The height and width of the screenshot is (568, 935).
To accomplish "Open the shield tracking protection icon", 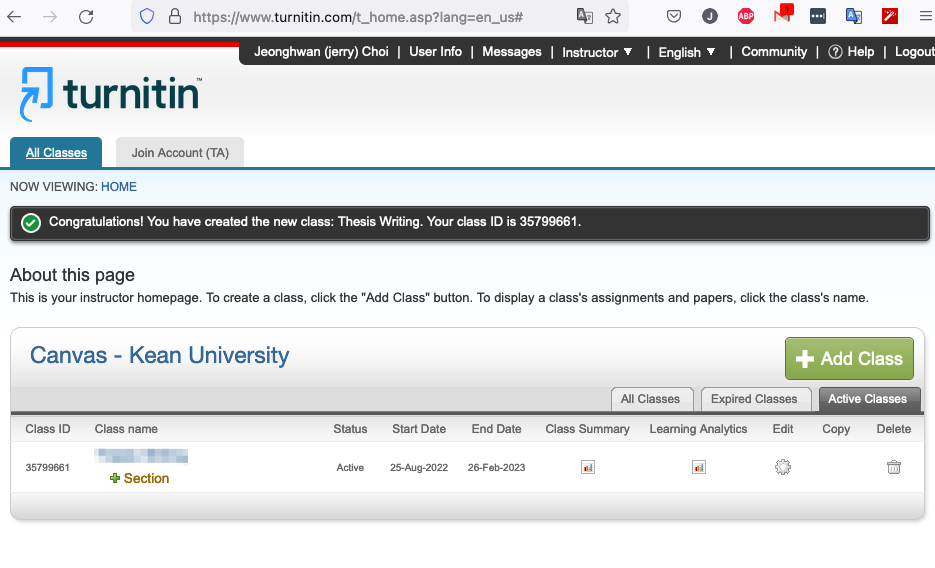I will click(147, 17).
